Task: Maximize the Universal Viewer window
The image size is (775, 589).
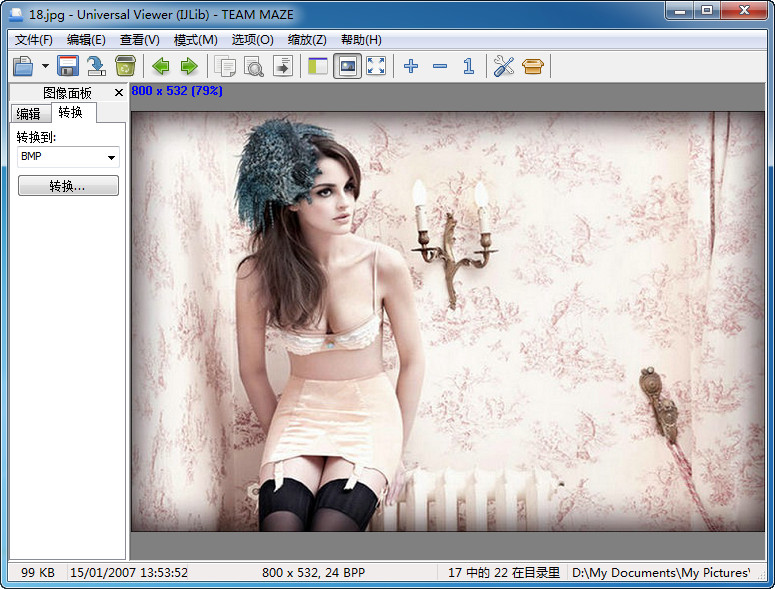Action: click(x=707, y=11)
